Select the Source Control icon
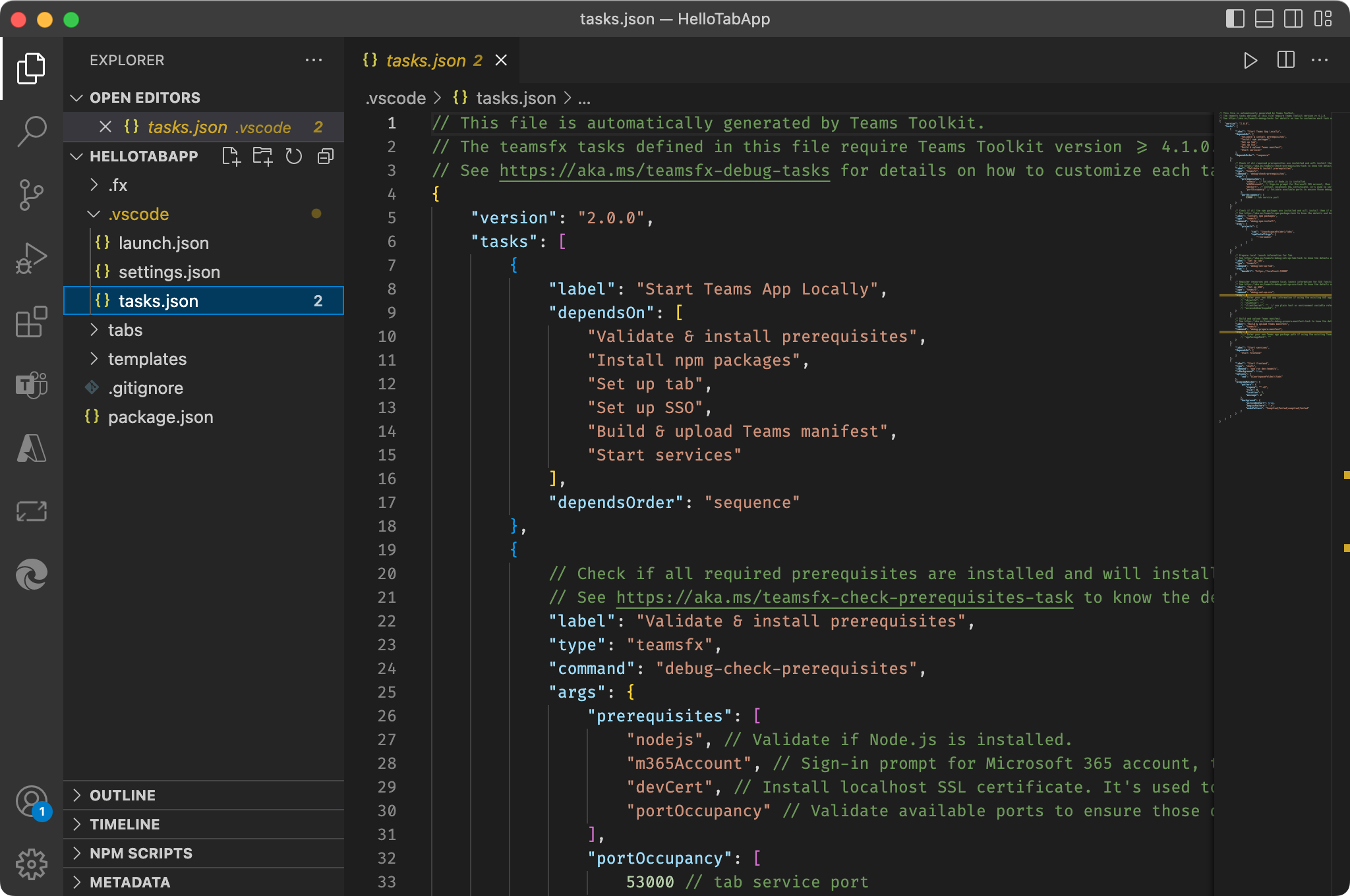 click(x=31, y=194)
